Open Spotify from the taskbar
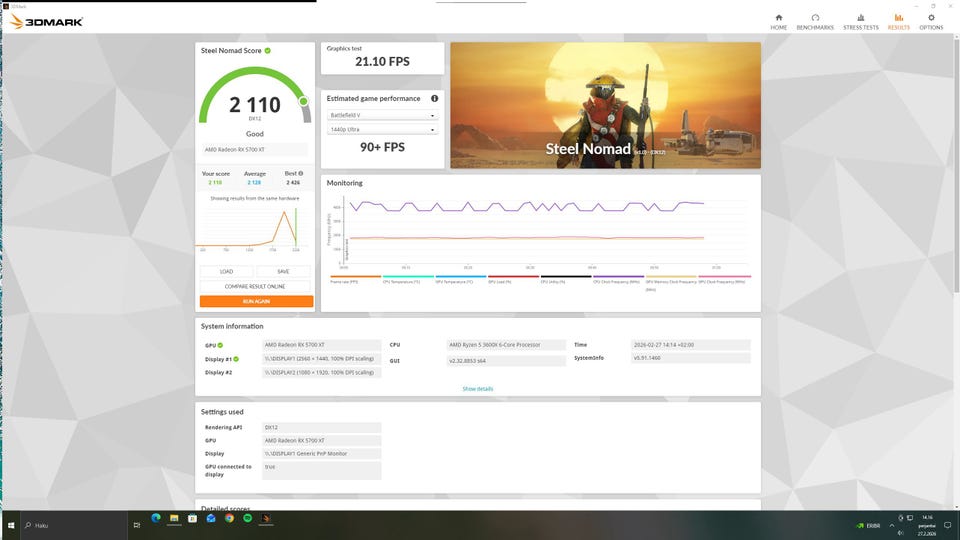 (x=247, y=519)
